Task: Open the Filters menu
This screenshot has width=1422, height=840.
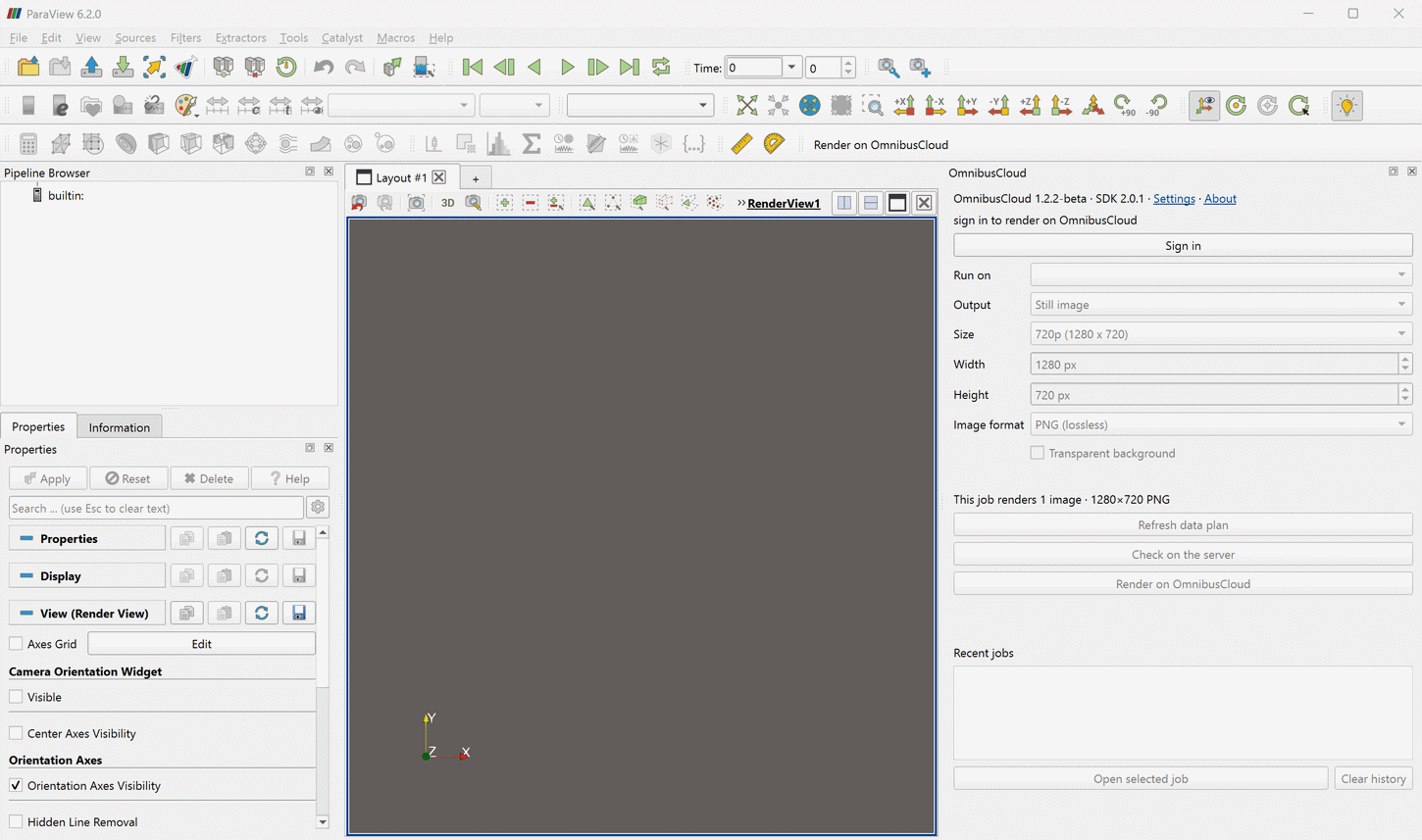Action: (x=185, y=37)
